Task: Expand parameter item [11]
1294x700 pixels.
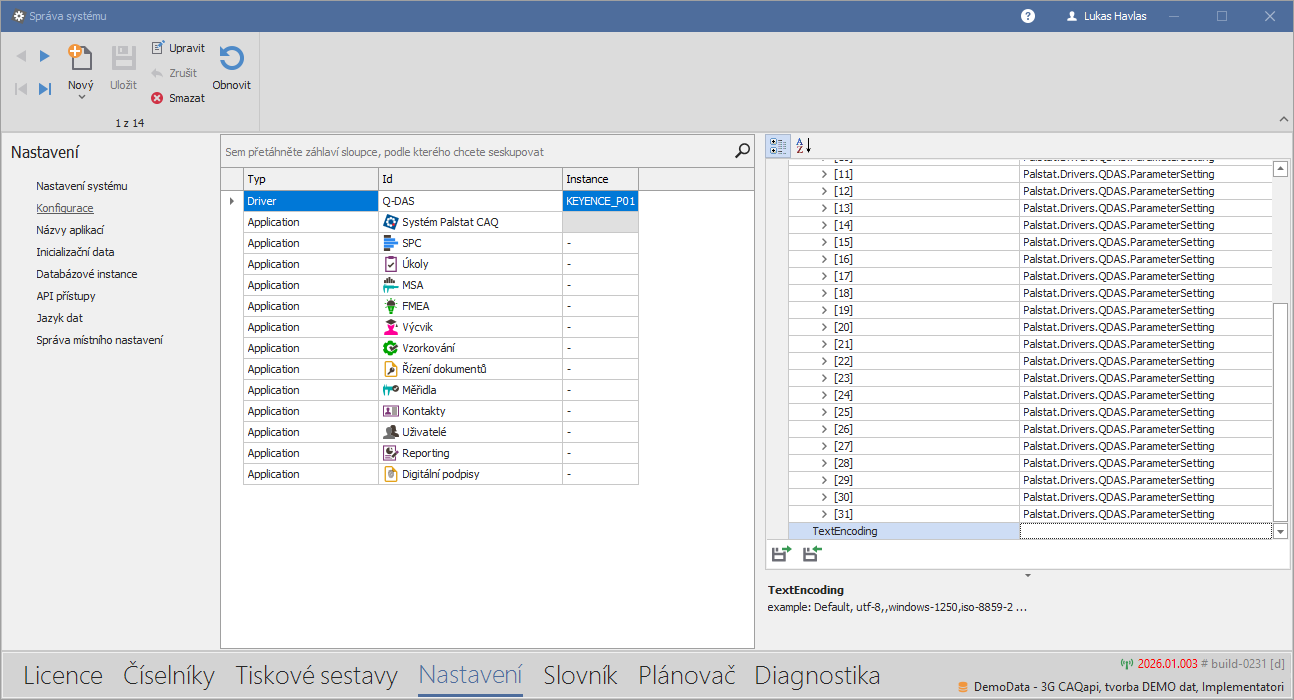Action: tap(824, 174)
